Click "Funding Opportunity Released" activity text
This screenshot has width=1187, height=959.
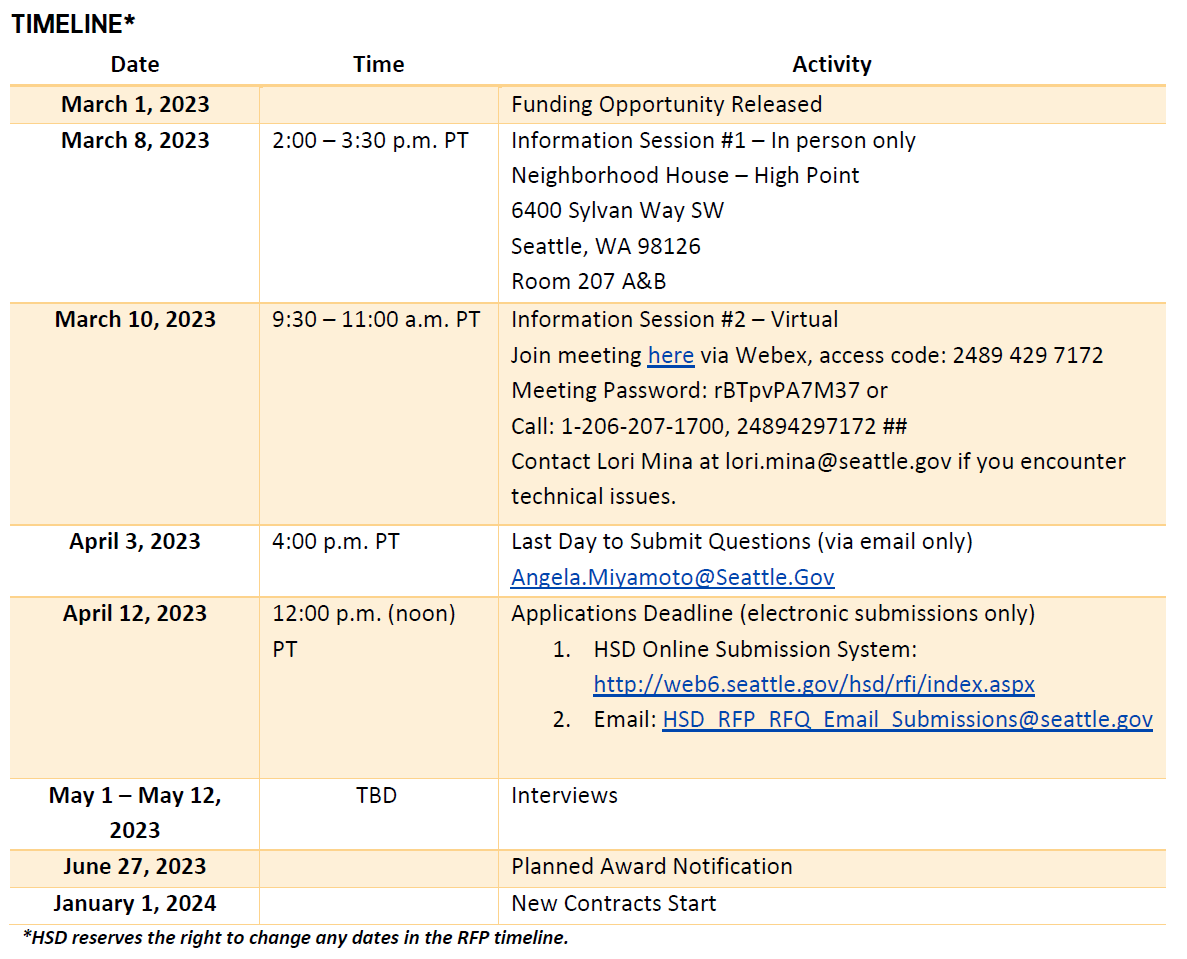666,104
